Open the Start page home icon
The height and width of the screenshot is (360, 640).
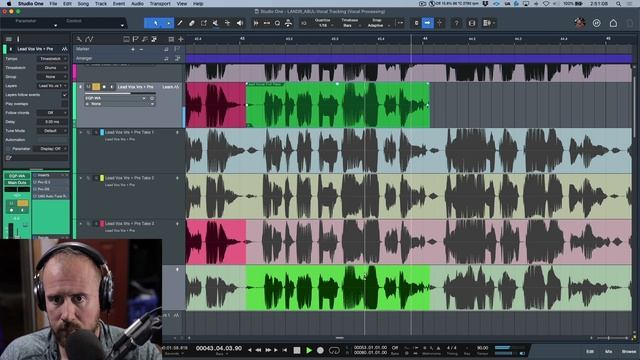[x=613, y=23]
